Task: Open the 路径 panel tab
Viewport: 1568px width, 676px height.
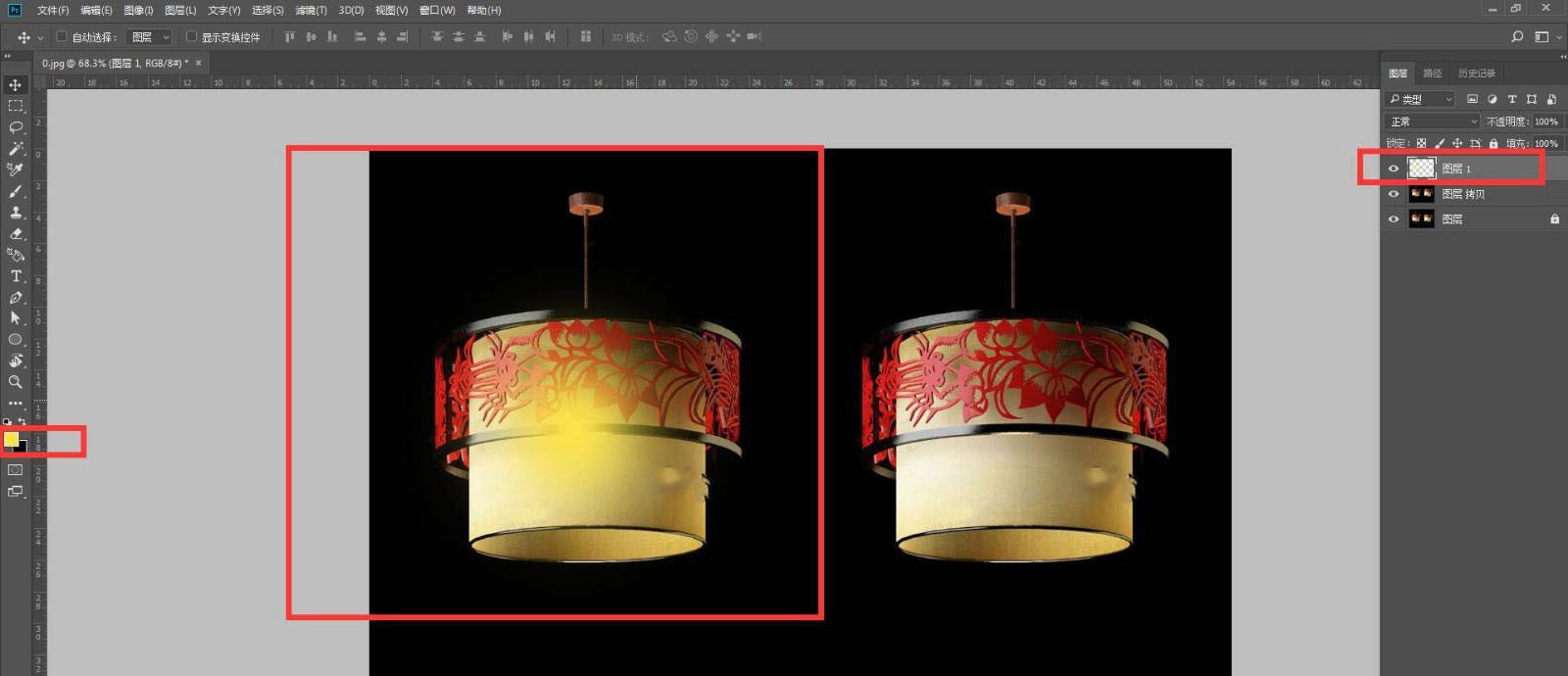Action: tap(1432, 73)
